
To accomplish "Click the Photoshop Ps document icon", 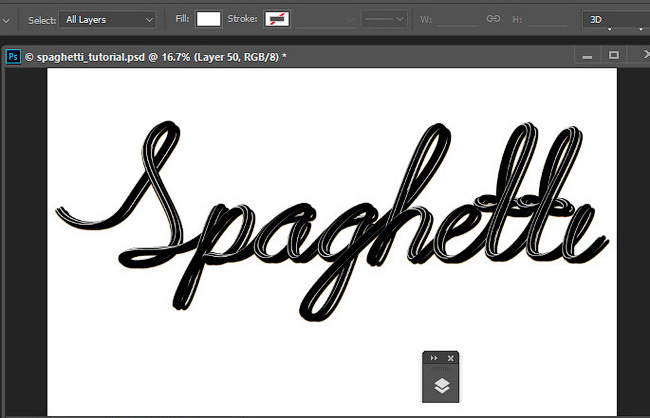I will tap(13, 56).
